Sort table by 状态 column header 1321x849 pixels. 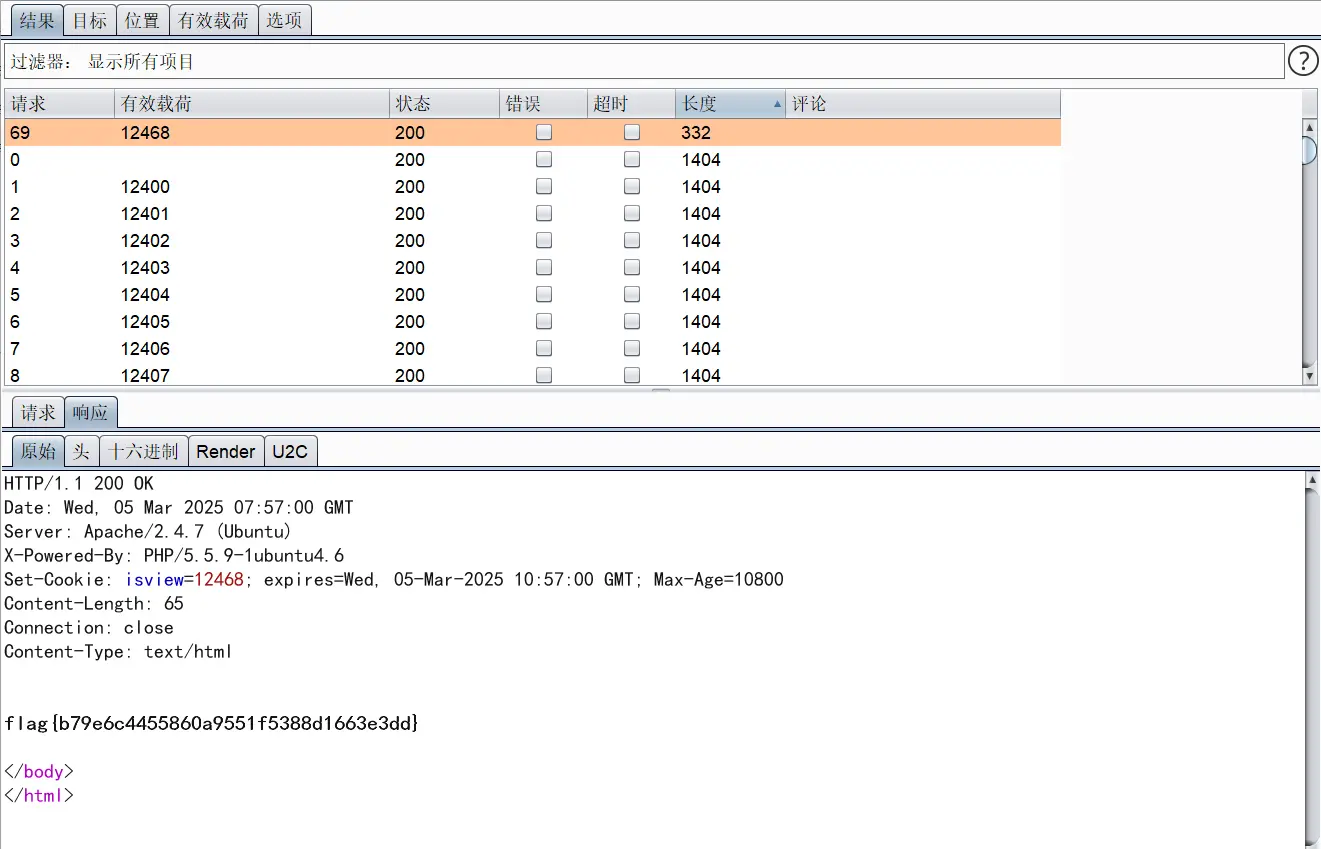click(443, 104)
